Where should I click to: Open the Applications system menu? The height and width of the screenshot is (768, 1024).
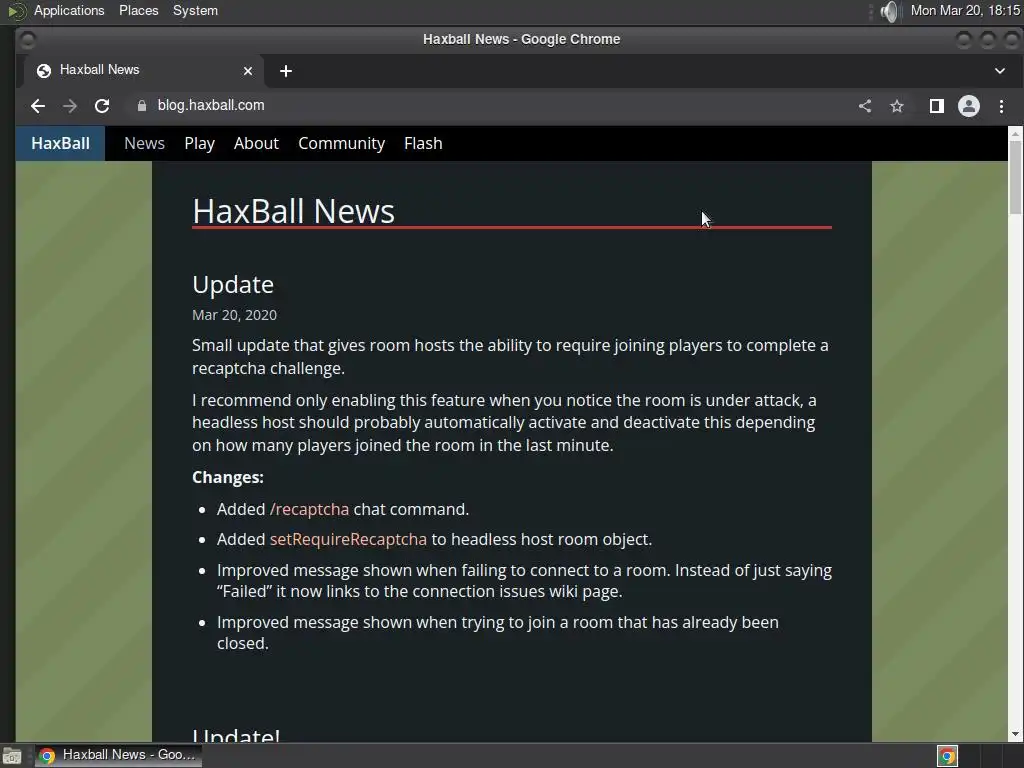(x=69, y=10)
